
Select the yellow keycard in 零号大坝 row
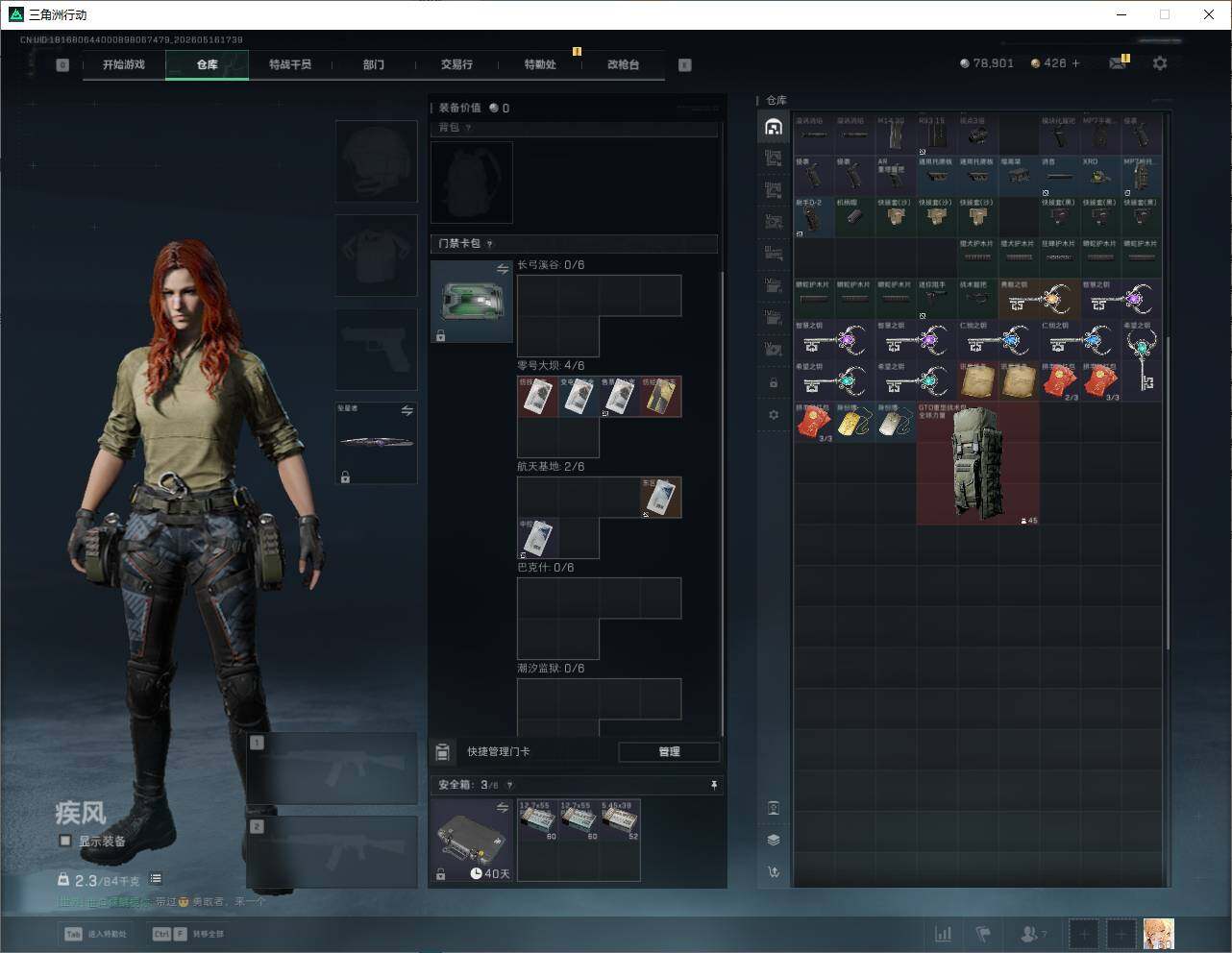[661, 397]
